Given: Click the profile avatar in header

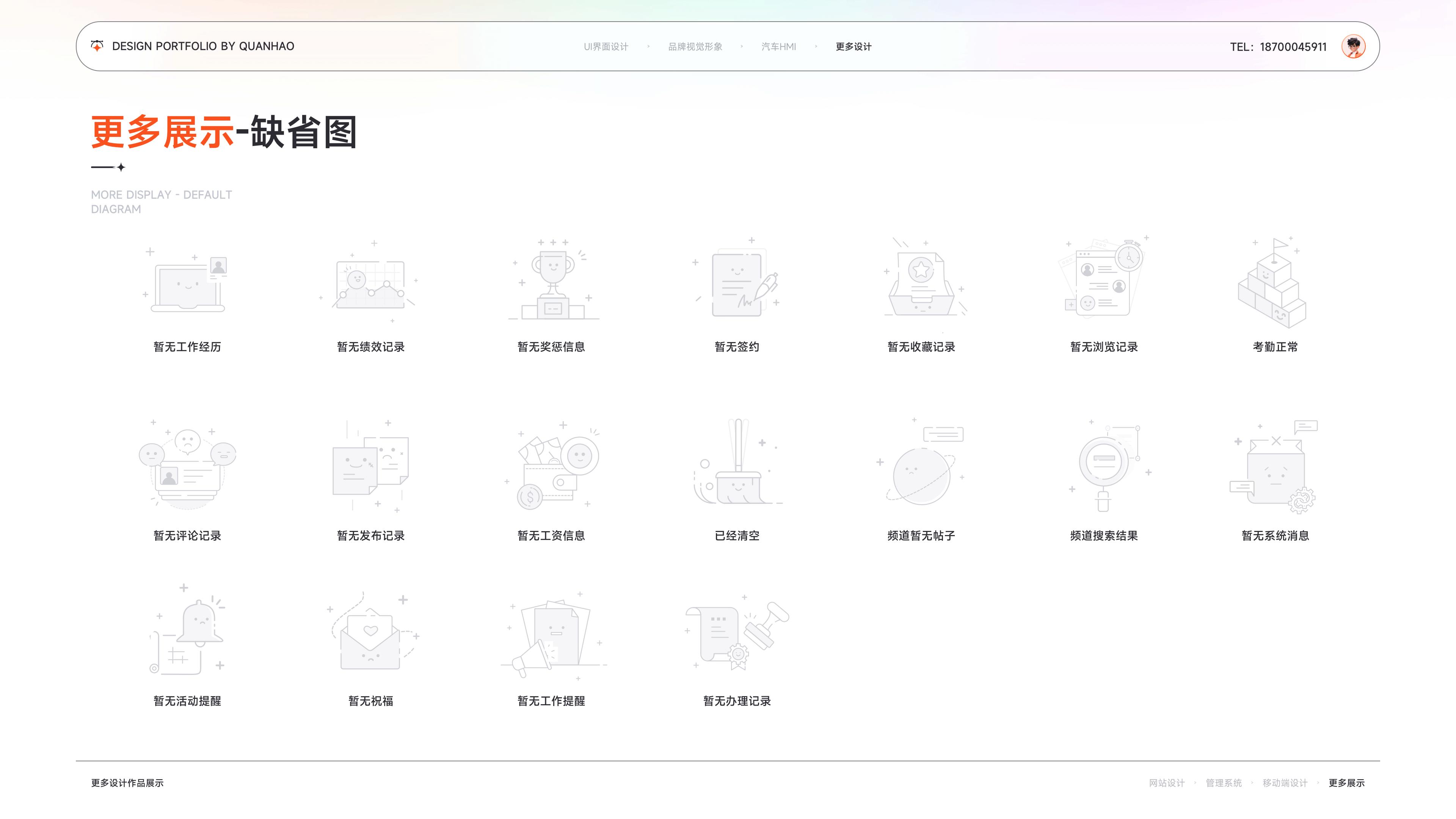Looking at the screenshot, I should point(1353,46).
